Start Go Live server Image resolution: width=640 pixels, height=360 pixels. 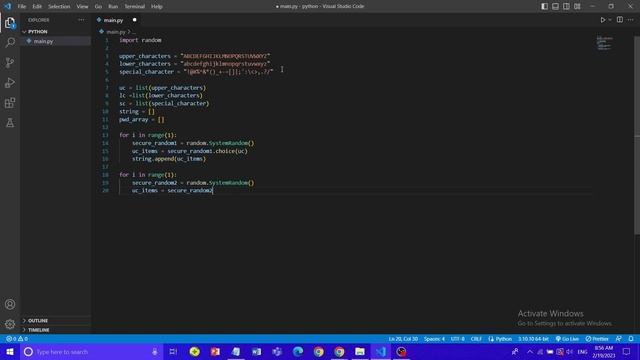[x=567, y=339]
